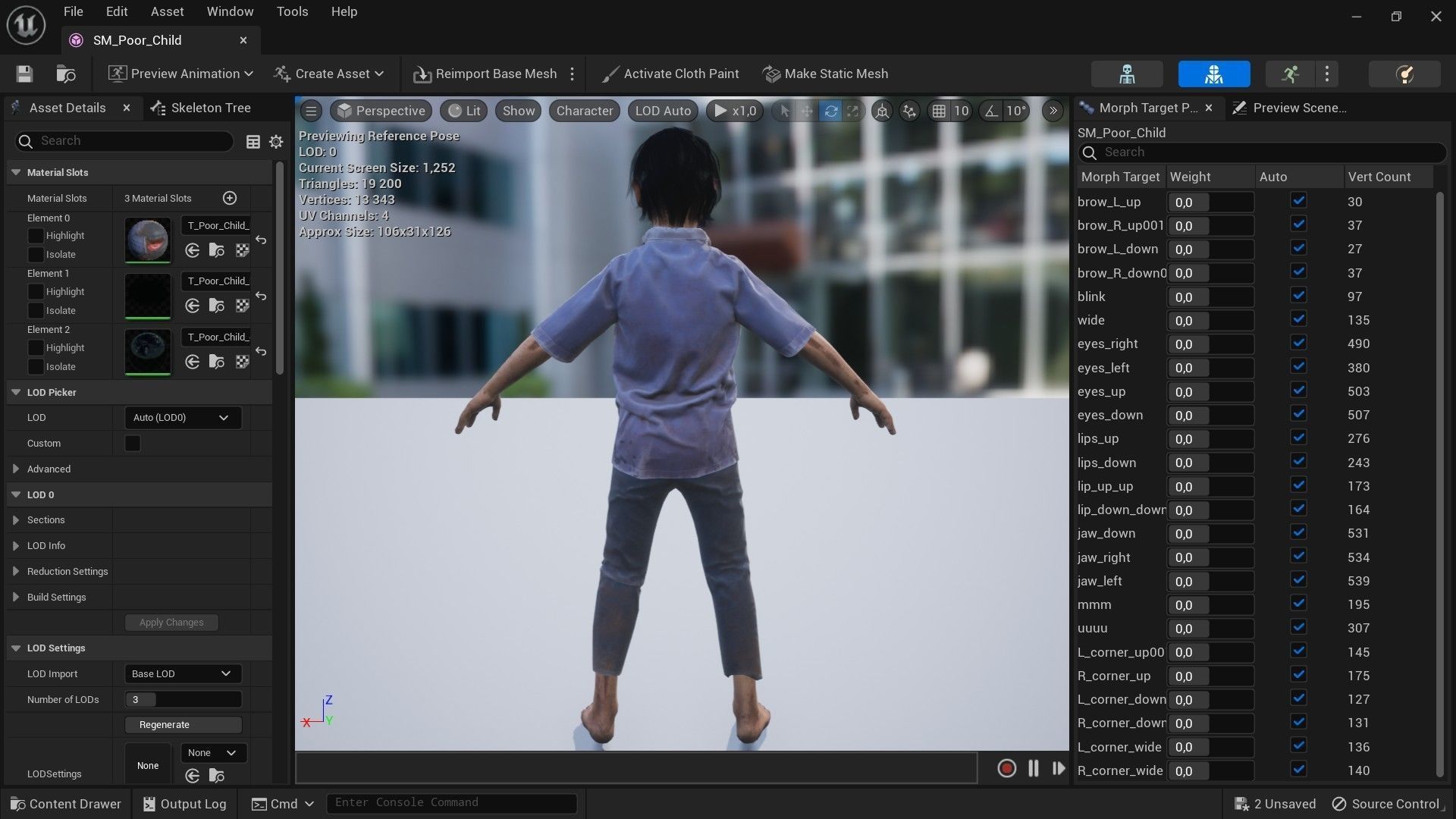Click the Morph Target search field
The height and width of the screenshot is (819, 1456).
pyautogui.click(x=1262, y=152)
